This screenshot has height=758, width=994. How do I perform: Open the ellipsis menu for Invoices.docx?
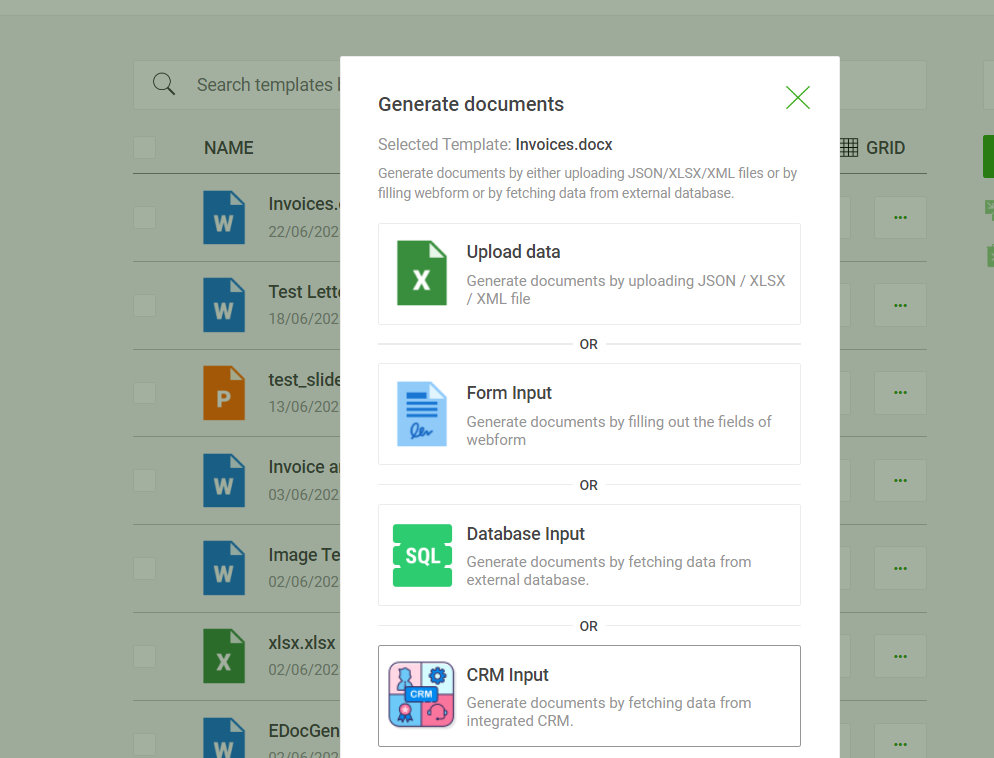[899, 216]
